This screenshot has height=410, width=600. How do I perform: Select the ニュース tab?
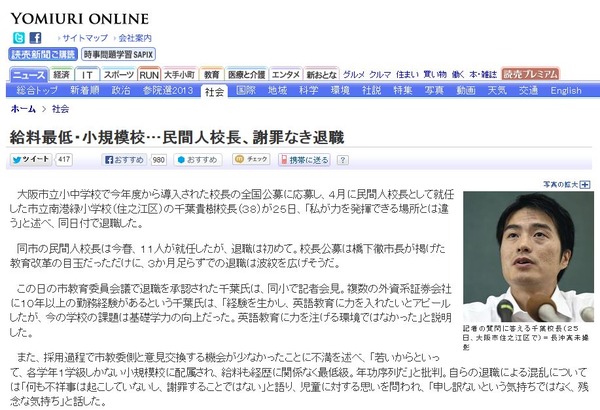tap(29, 74)
